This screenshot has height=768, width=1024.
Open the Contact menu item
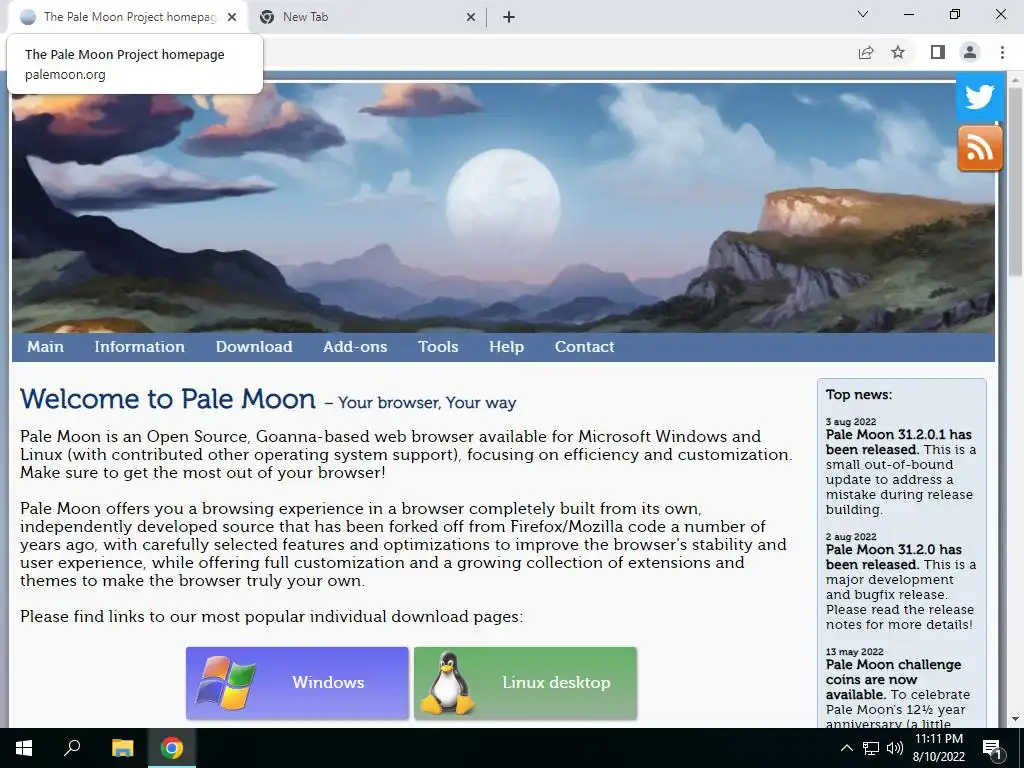coord(584,347)
